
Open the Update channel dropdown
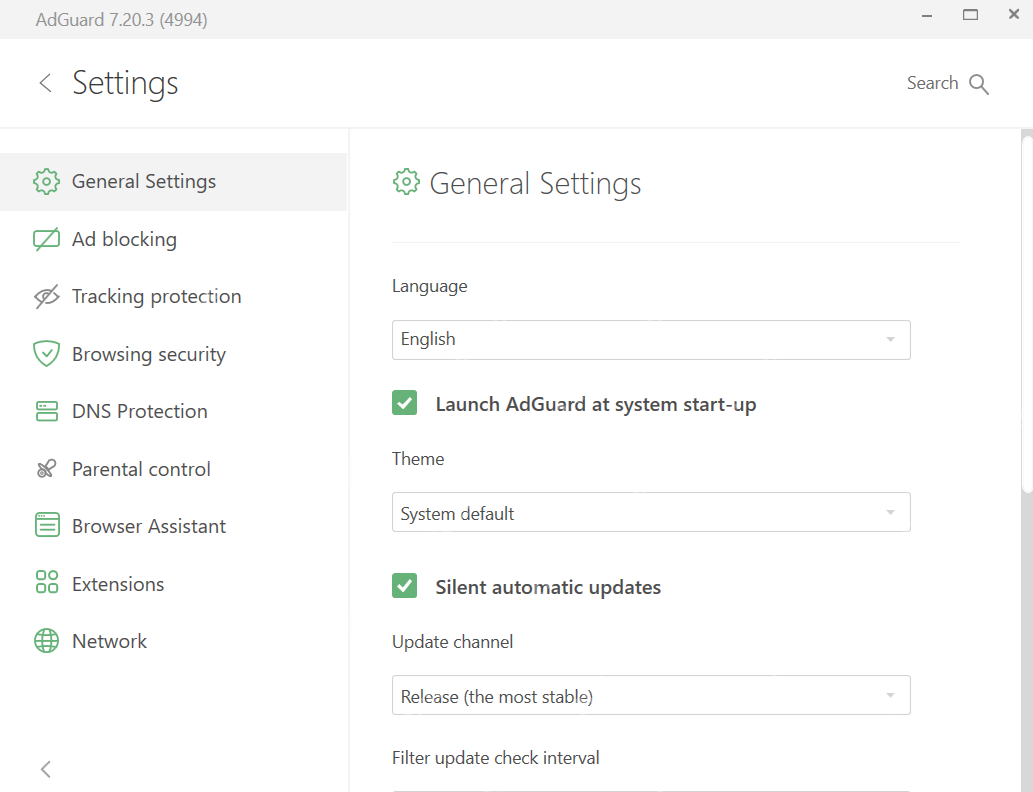(651, 695)
